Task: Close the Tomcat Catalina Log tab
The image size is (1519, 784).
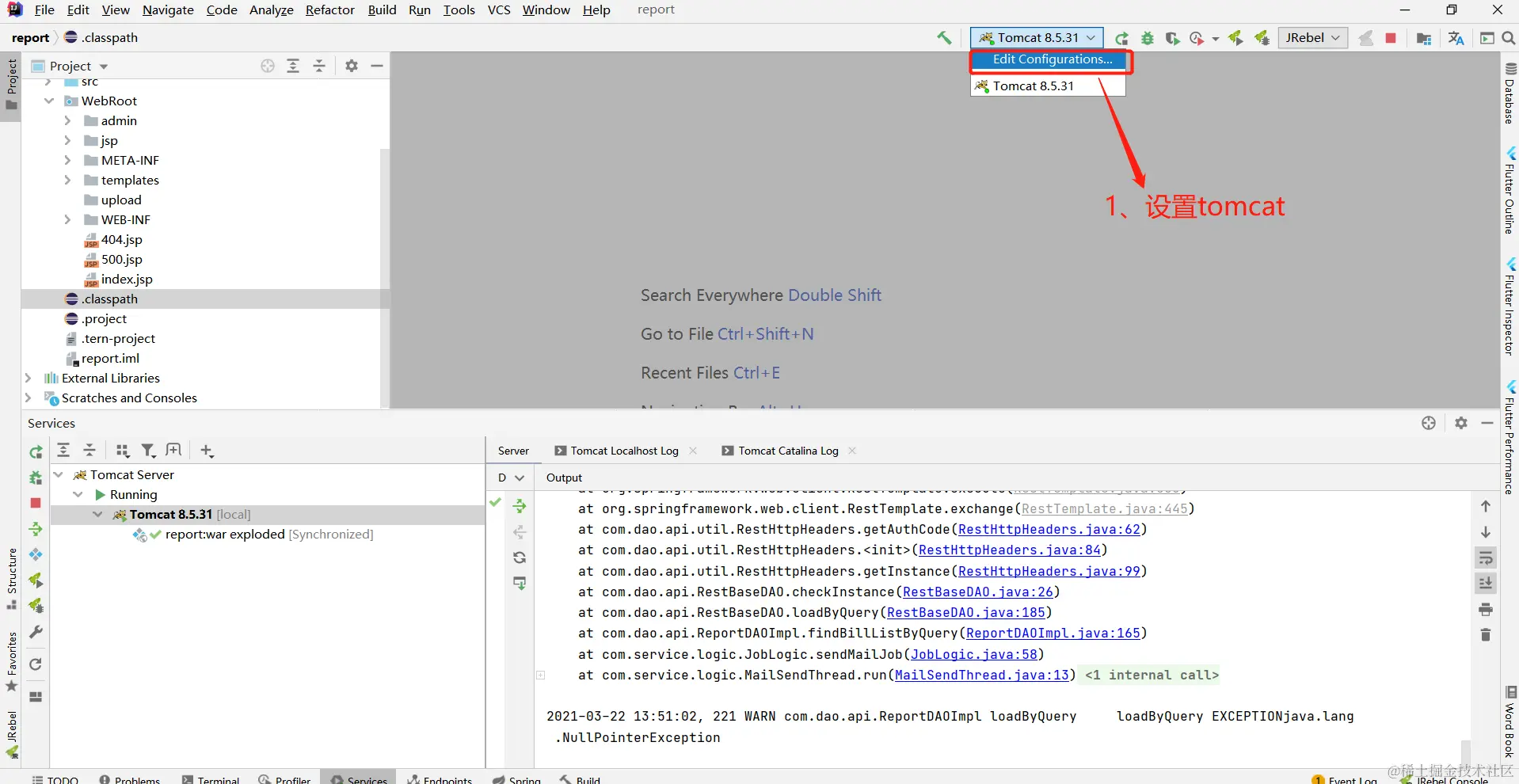Action: click(852, 451)
